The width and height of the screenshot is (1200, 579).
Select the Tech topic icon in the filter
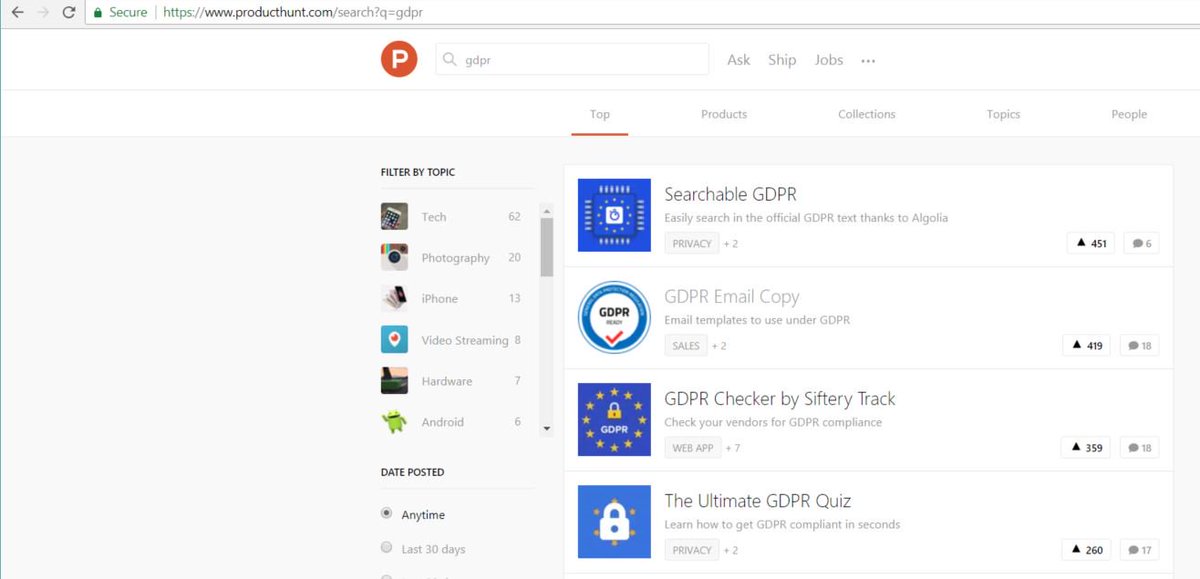coord(394,216)
